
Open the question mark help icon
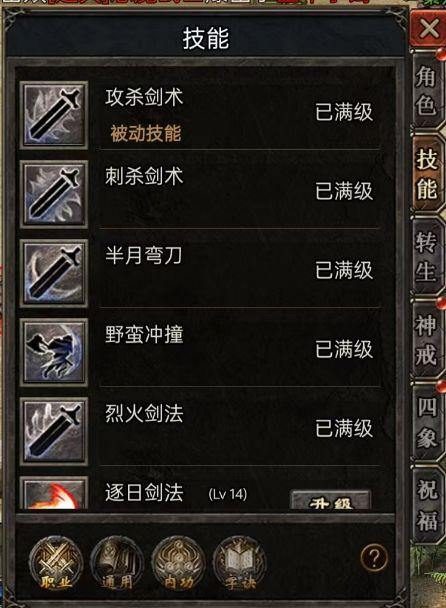point(374,558)
